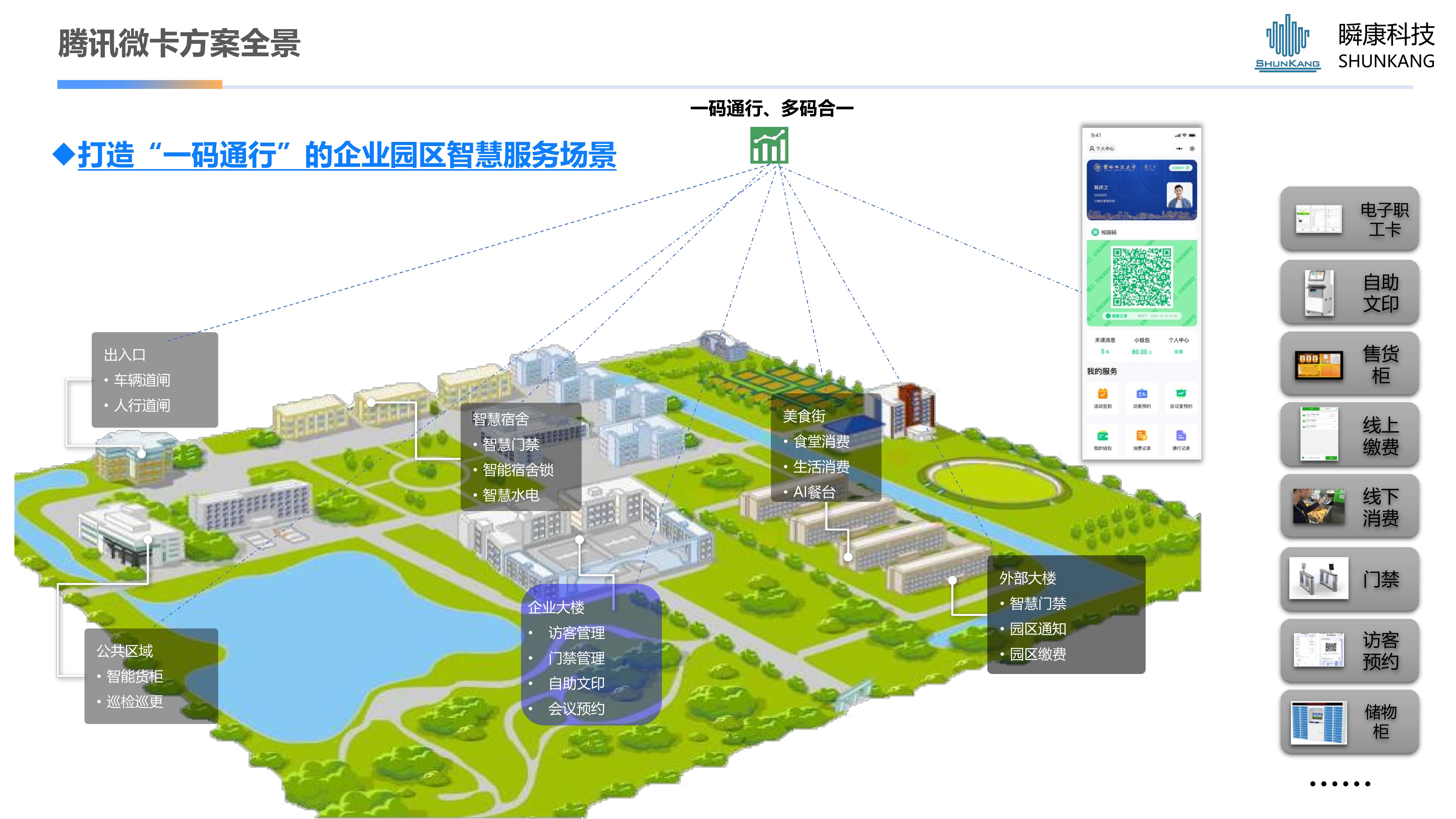The image size is (1456, 819).
Task: Click the green chart icon under 一码通行
Action: click(769, 145)
